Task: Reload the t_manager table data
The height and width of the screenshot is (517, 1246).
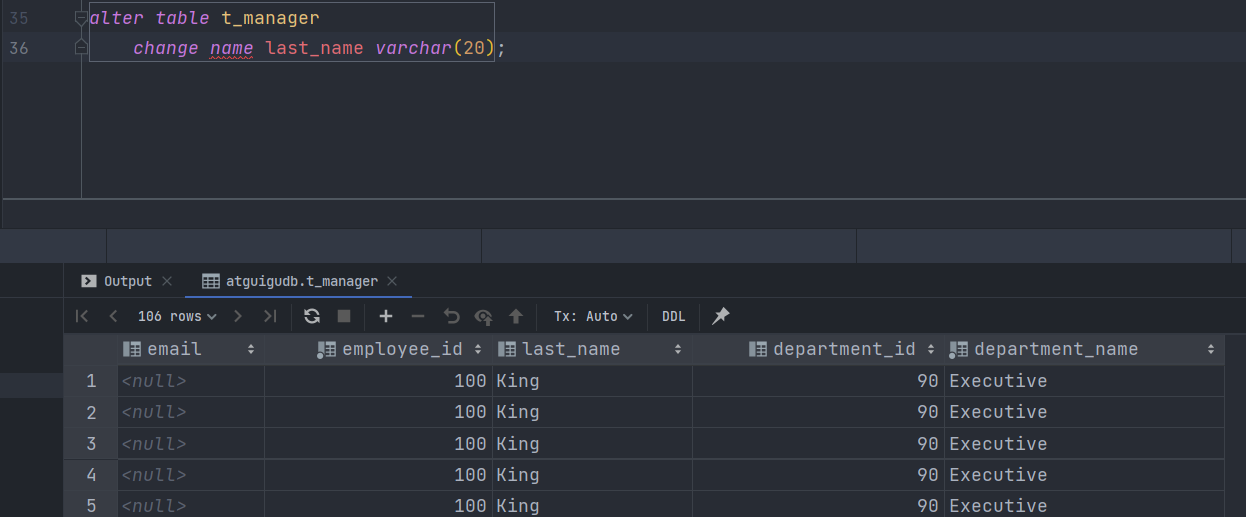Action: pos(312,316)
